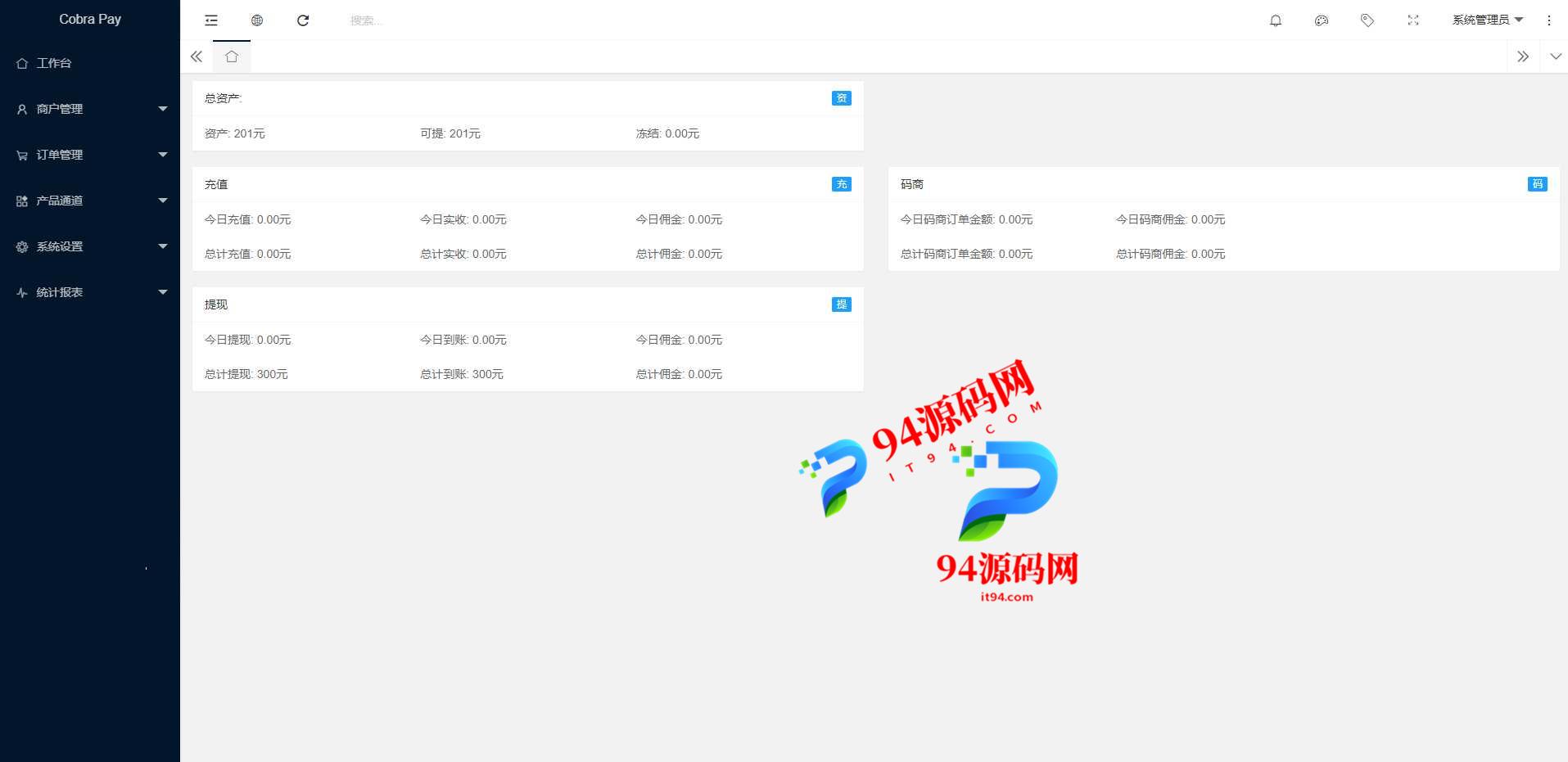The width and height of the screenshot is (1568, 762).
Task: Click the Cobra Pay logo title
Action: tap(90, 19)
